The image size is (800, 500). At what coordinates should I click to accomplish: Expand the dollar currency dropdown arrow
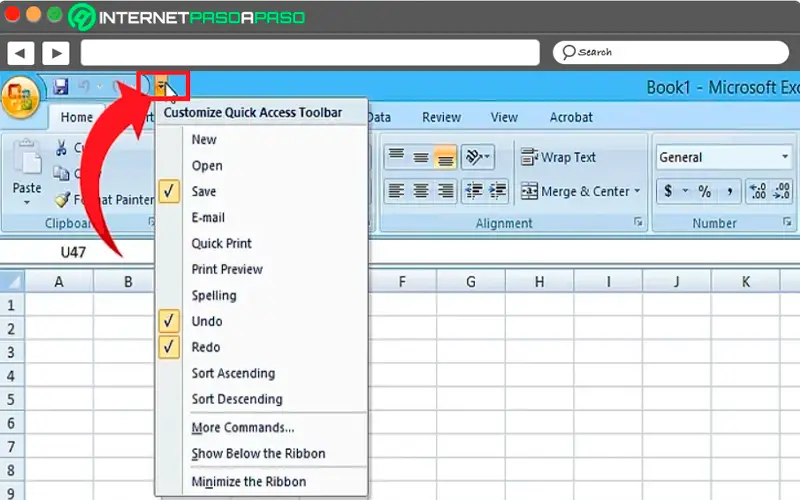(x=685, y=191)
